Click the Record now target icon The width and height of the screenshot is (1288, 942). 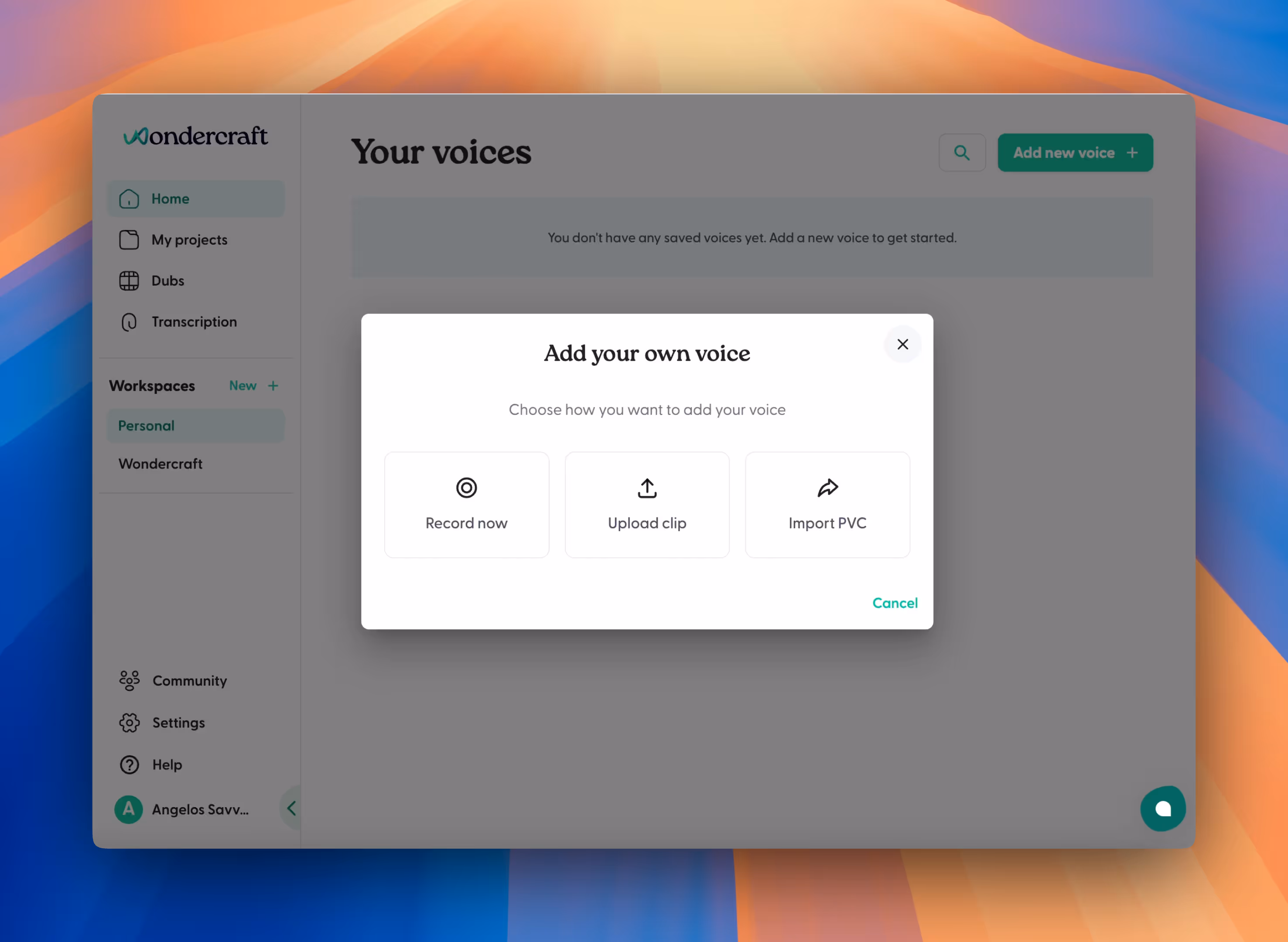click(466, 488)
